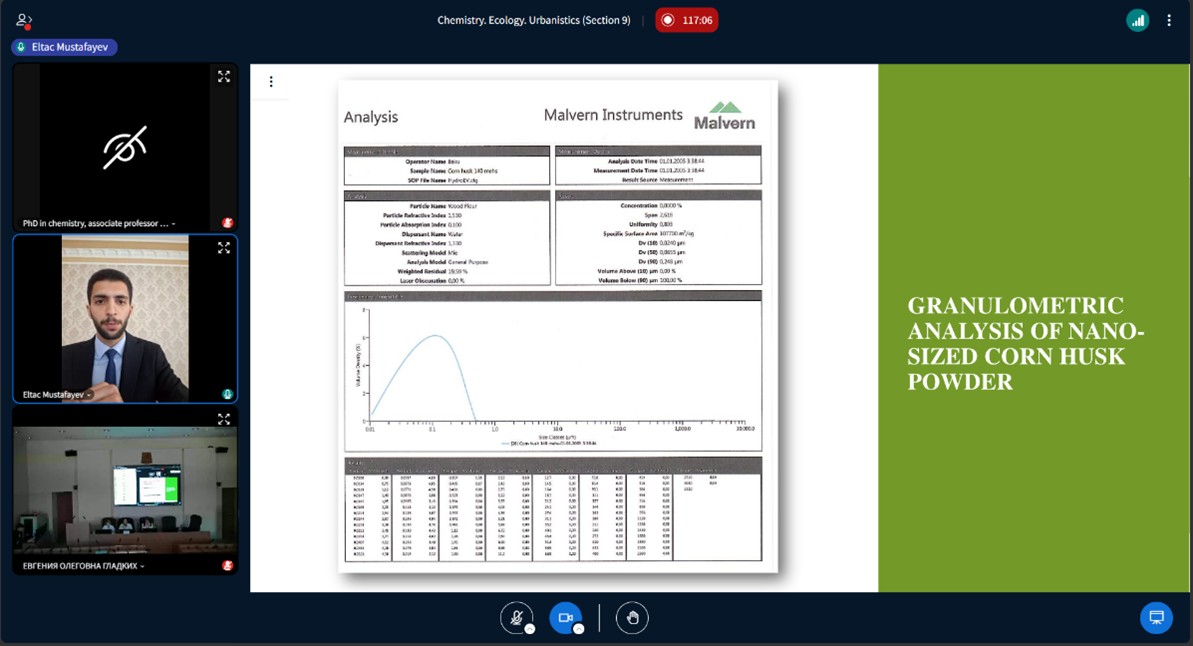The width and height of the screenshot is (1193, 646).
Task: Open the users list panel icon
Action: tap(24, 20)
